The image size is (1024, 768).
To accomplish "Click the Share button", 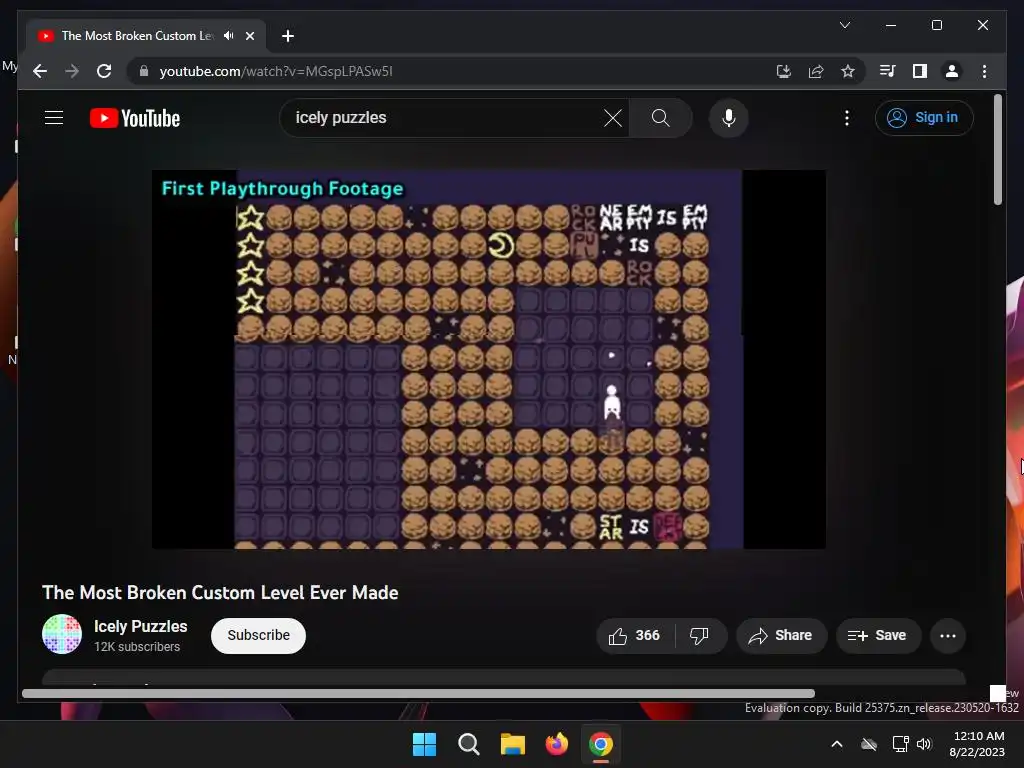I will point(781,635).
